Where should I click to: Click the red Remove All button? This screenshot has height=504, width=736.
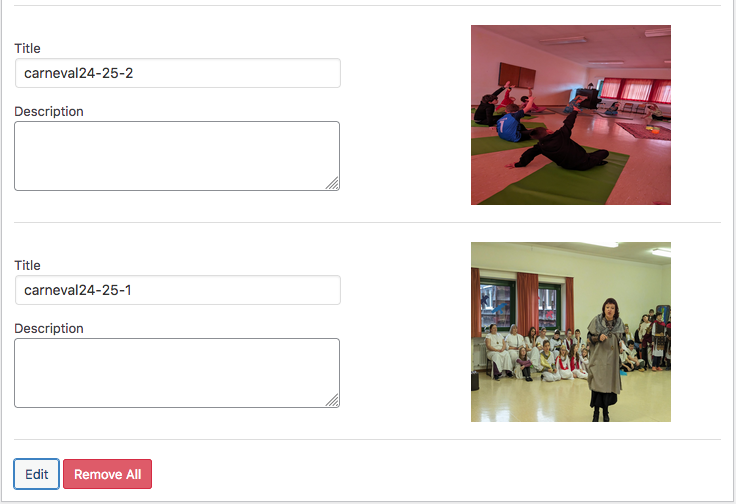tap(107, 474)
